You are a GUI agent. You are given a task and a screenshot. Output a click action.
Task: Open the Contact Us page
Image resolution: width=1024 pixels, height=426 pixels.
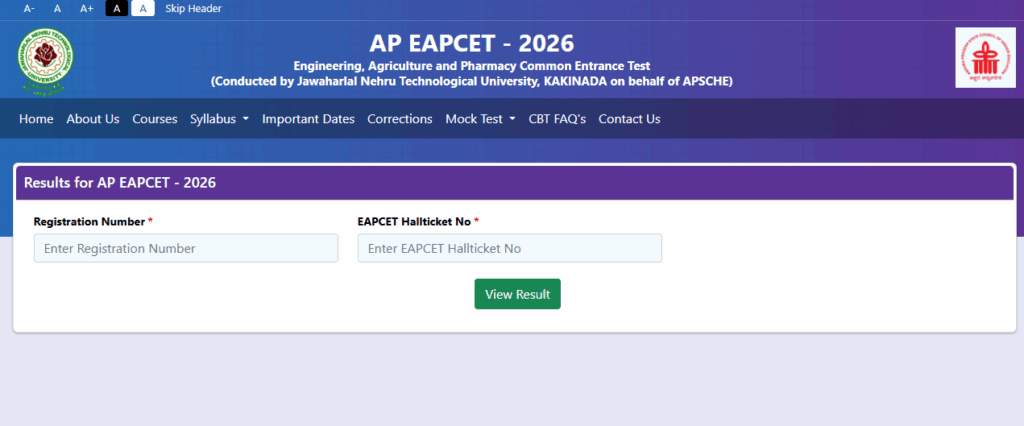(x=630, y=119)
